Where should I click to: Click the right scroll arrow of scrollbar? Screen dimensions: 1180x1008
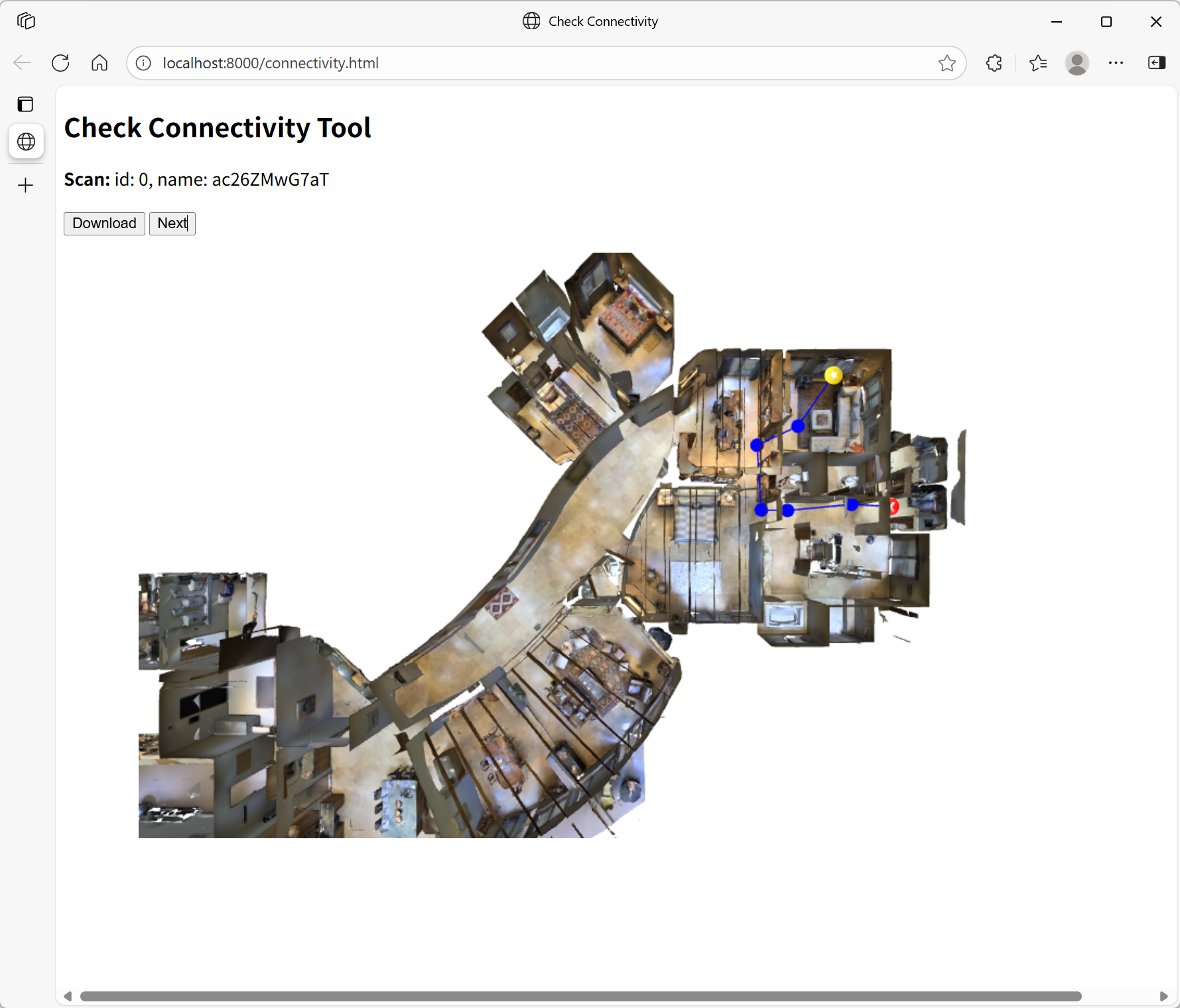(1163, 996)
